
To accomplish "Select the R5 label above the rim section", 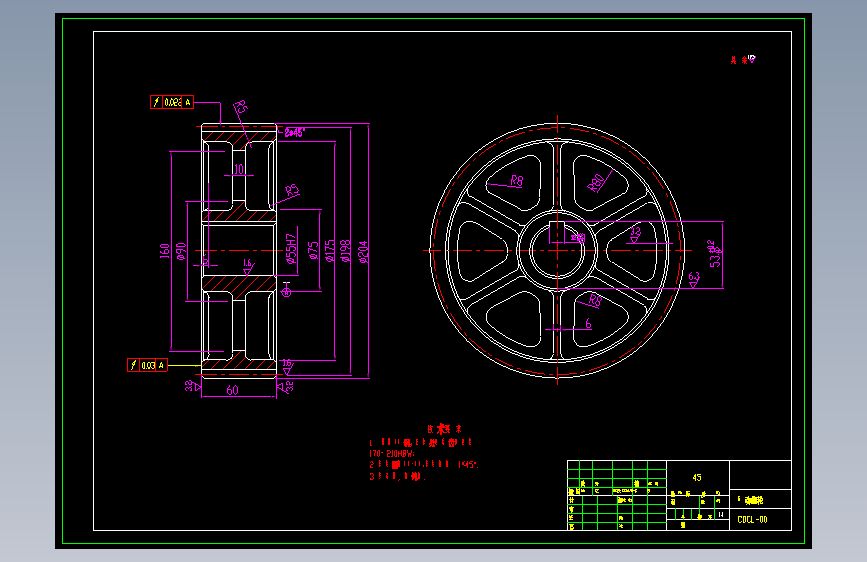I will 241,107.
